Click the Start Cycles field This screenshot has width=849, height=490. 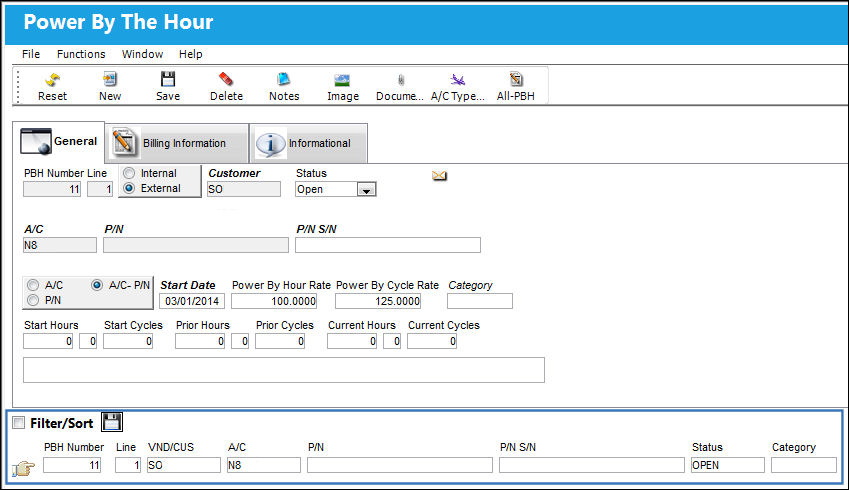[128, 341]
